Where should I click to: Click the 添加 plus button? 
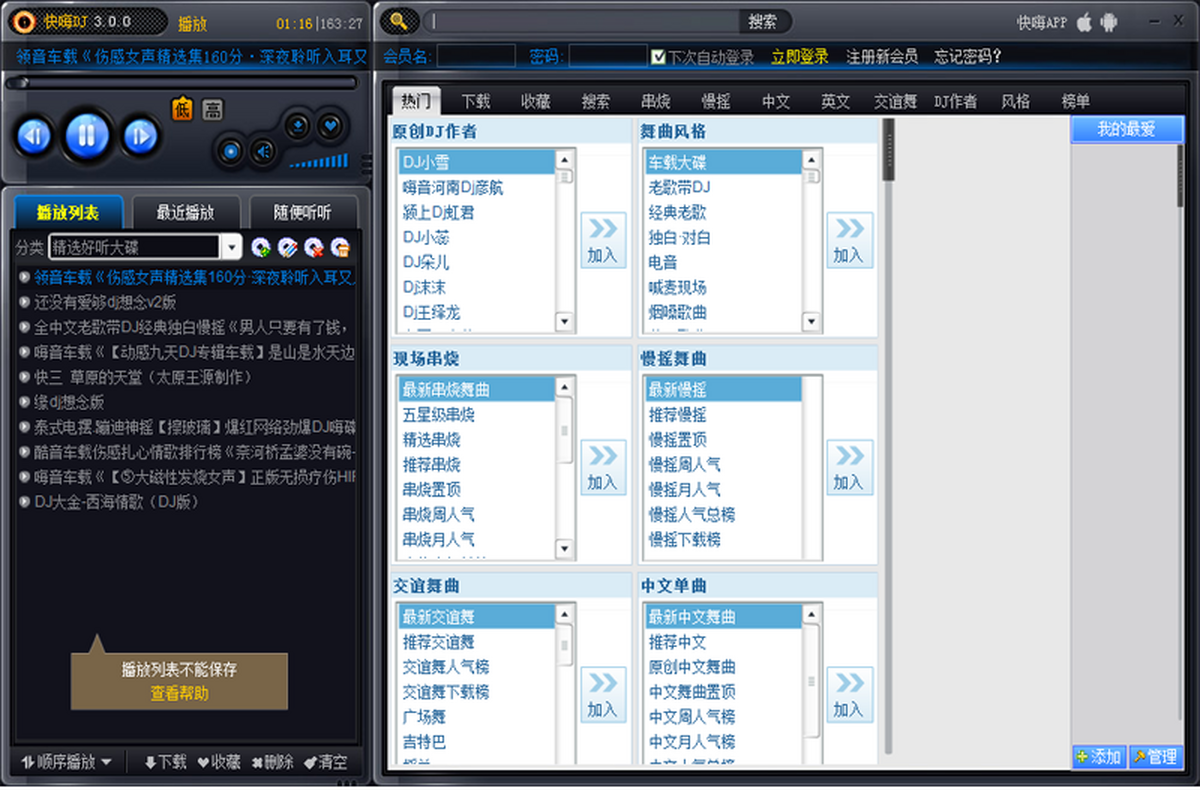click(x=1098, y=757)
